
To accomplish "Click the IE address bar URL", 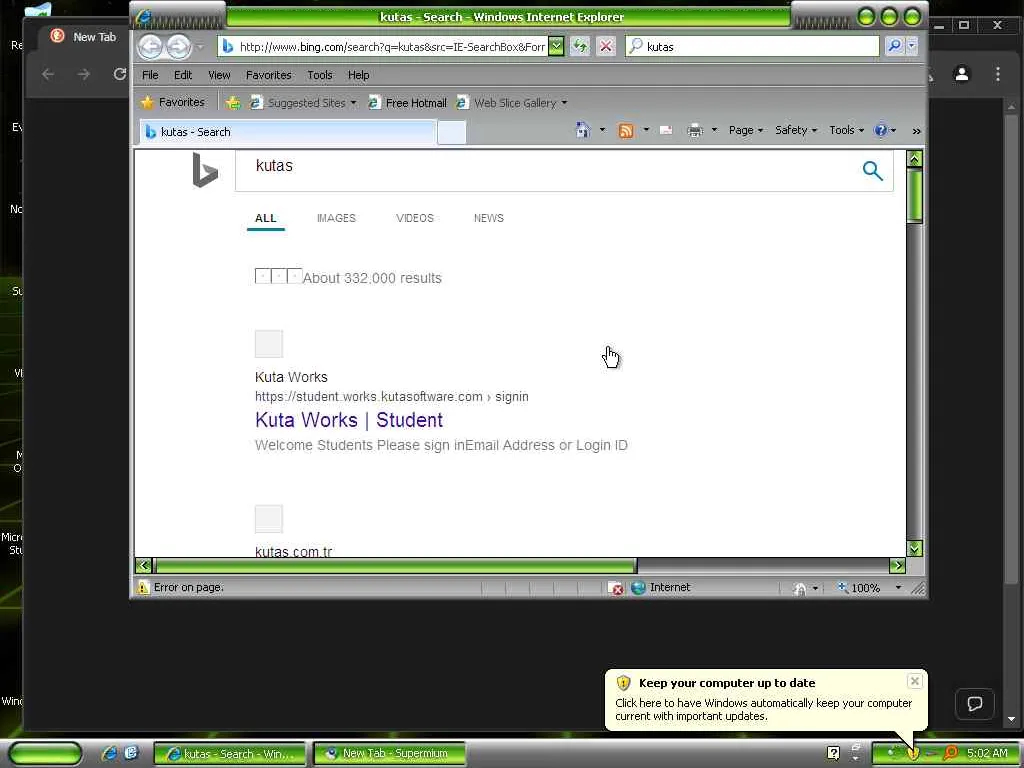I will 392,46.
